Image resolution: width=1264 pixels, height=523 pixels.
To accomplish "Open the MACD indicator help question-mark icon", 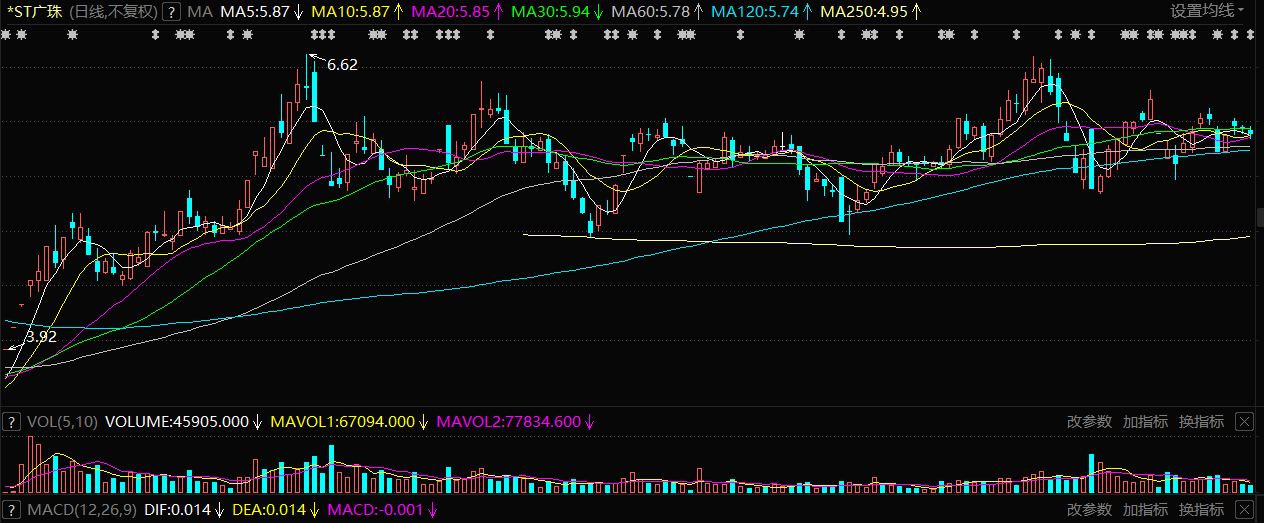I will pyautogui.click(x=12, y=511).
